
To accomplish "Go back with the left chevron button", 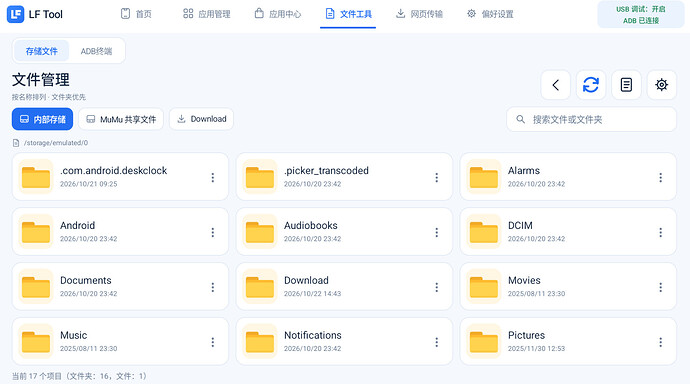I will click(x=556, y=85).
